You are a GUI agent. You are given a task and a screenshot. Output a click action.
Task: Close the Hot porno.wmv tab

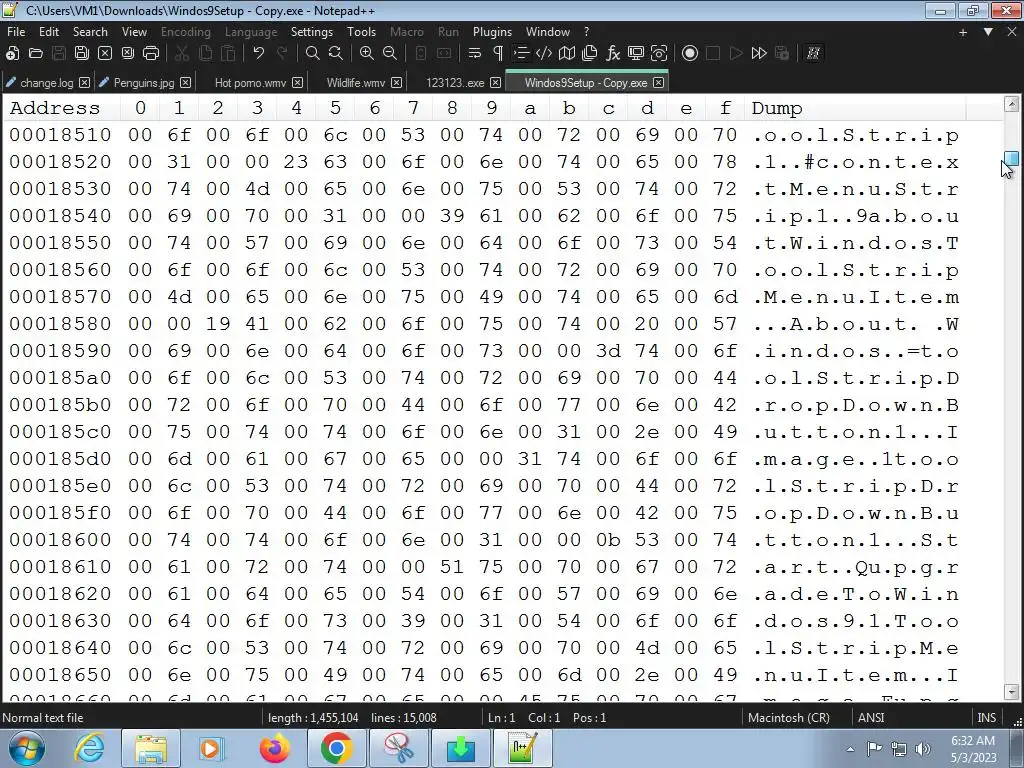(x=298, y=83)
